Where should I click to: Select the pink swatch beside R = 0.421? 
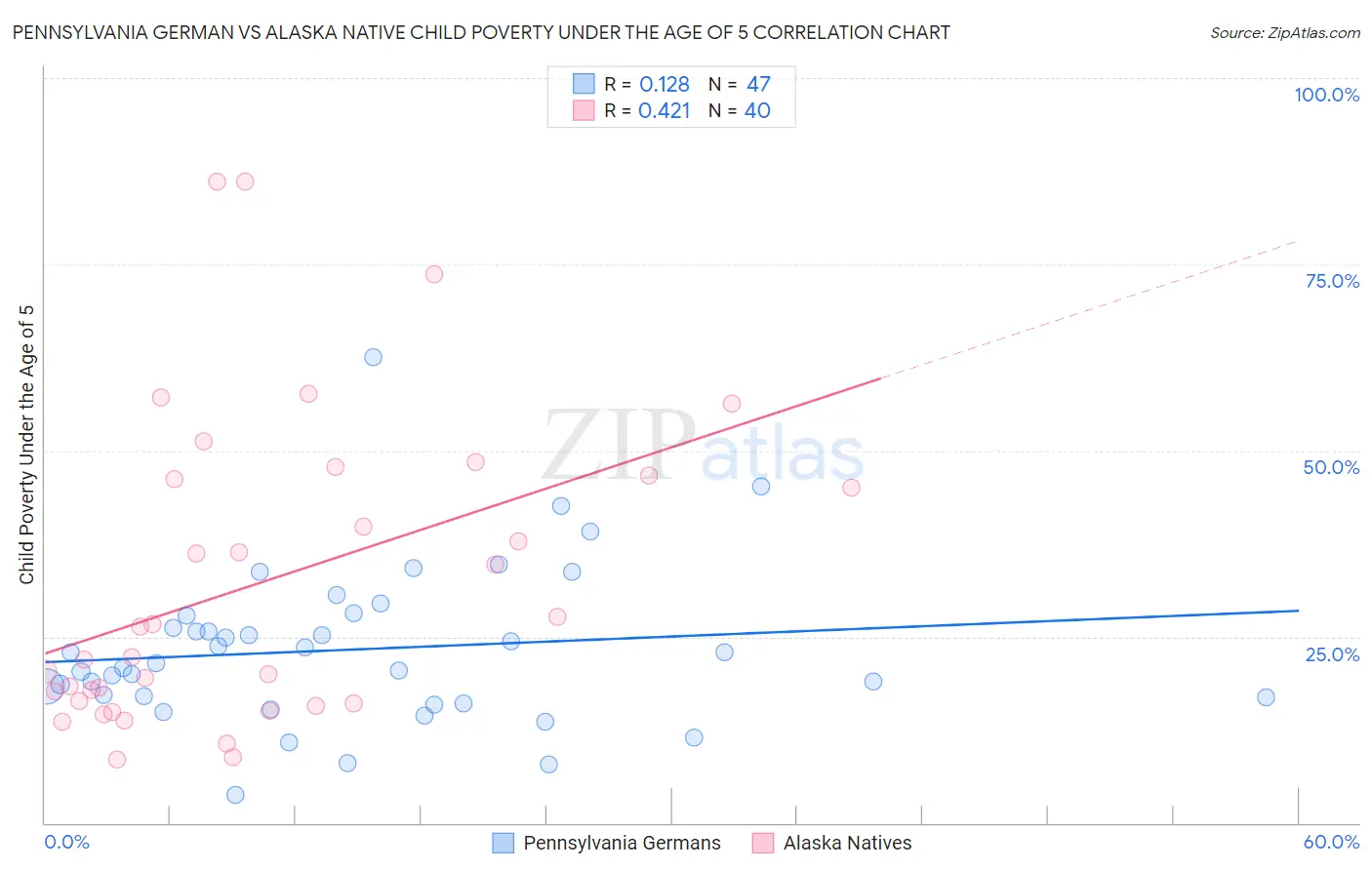(584, 110)
